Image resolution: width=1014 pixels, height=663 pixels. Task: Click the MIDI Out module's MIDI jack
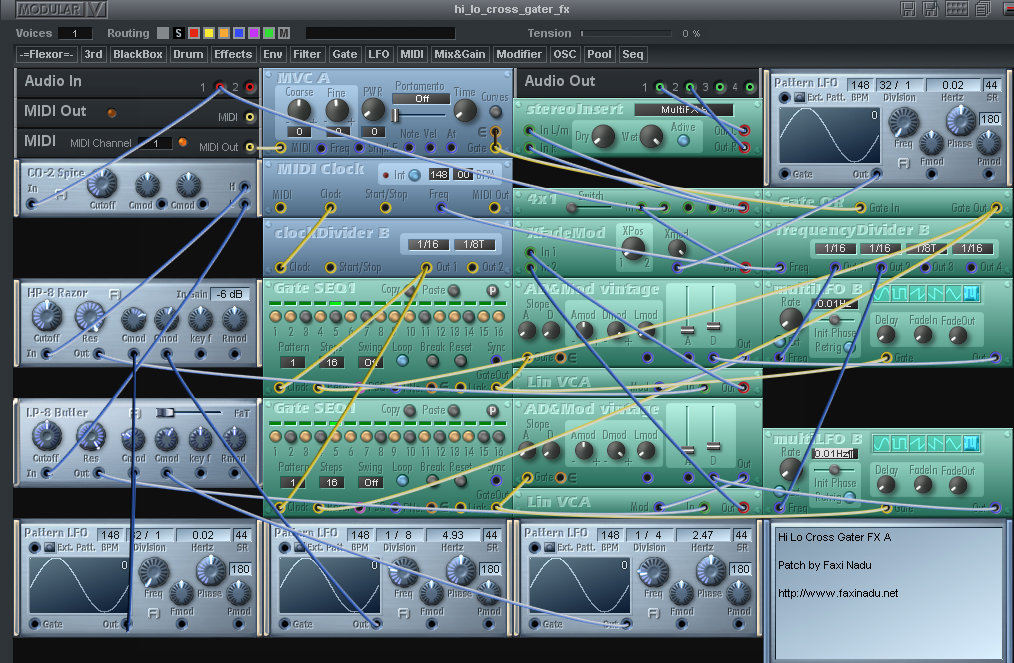click(x=250, y=117)
